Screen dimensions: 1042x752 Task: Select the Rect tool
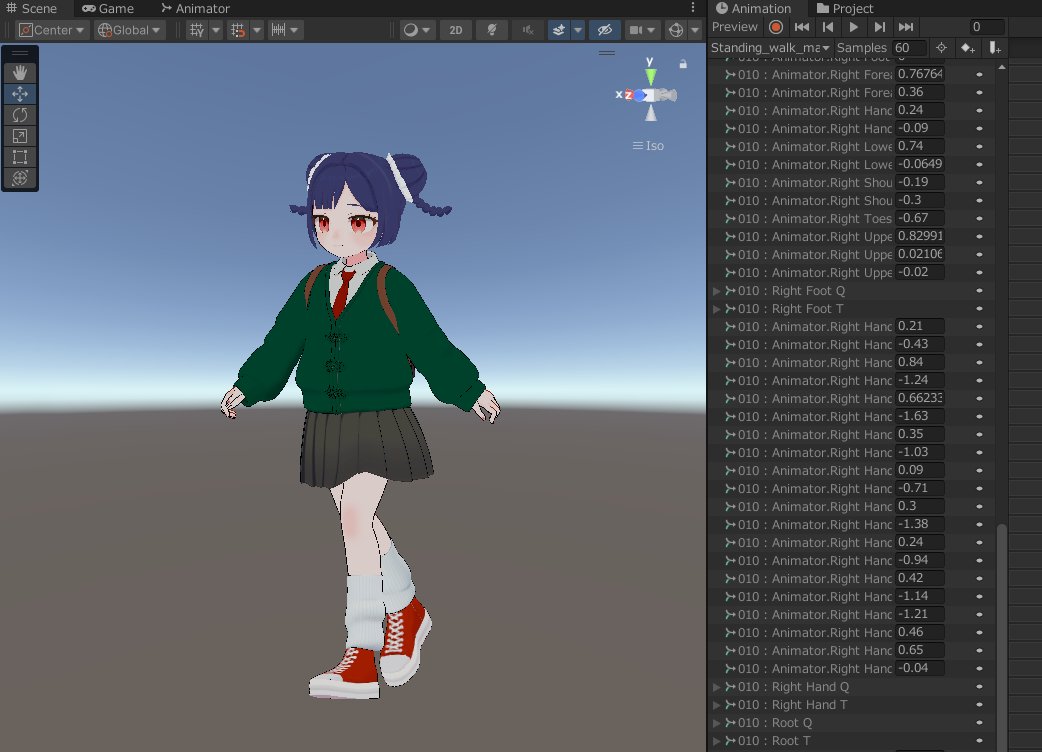click(20, 157)
